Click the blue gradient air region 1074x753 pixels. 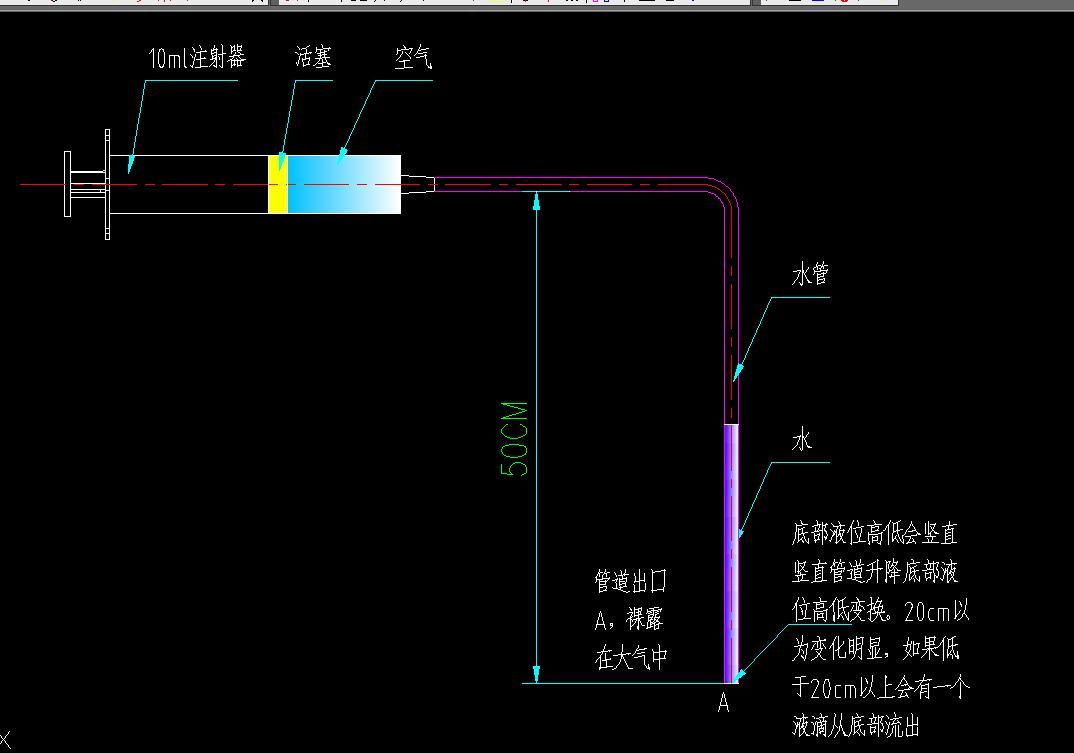pos(343,184)
